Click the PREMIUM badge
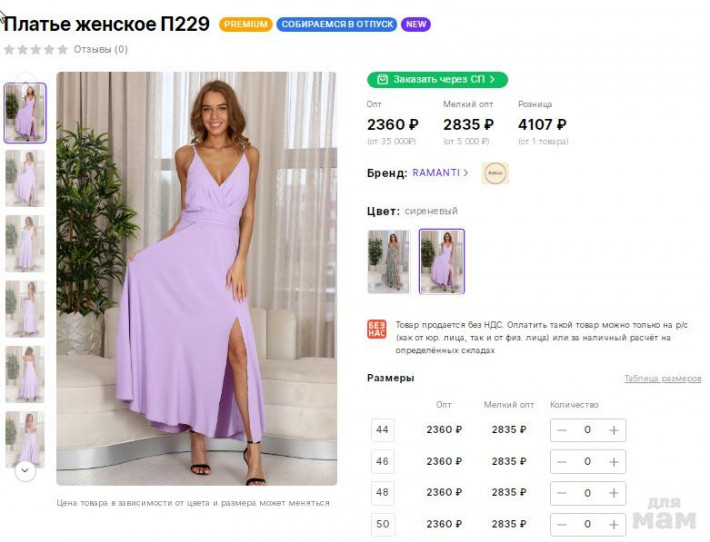The width and height of the screenshot is (710, 542). click(x=246, y=24)
